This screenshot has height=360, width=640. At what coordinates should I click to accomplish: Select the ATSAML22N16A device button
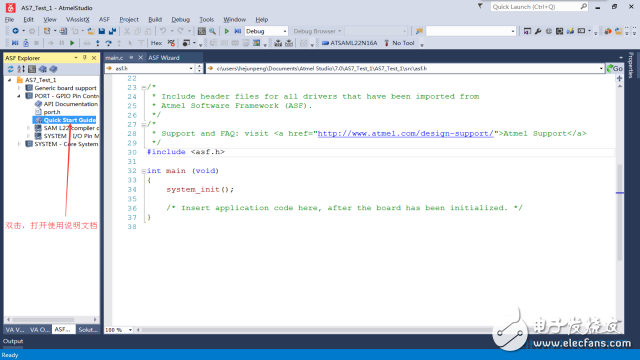coord(349,43)
